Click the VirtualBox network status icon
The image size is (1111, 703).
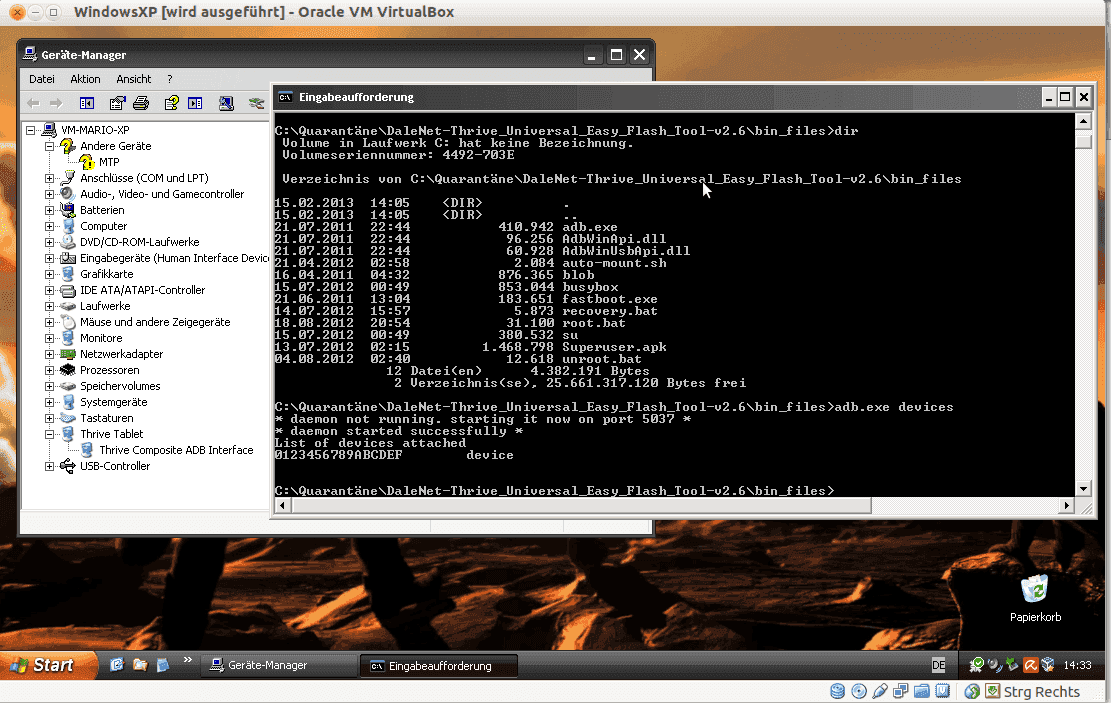click(901, 691)
